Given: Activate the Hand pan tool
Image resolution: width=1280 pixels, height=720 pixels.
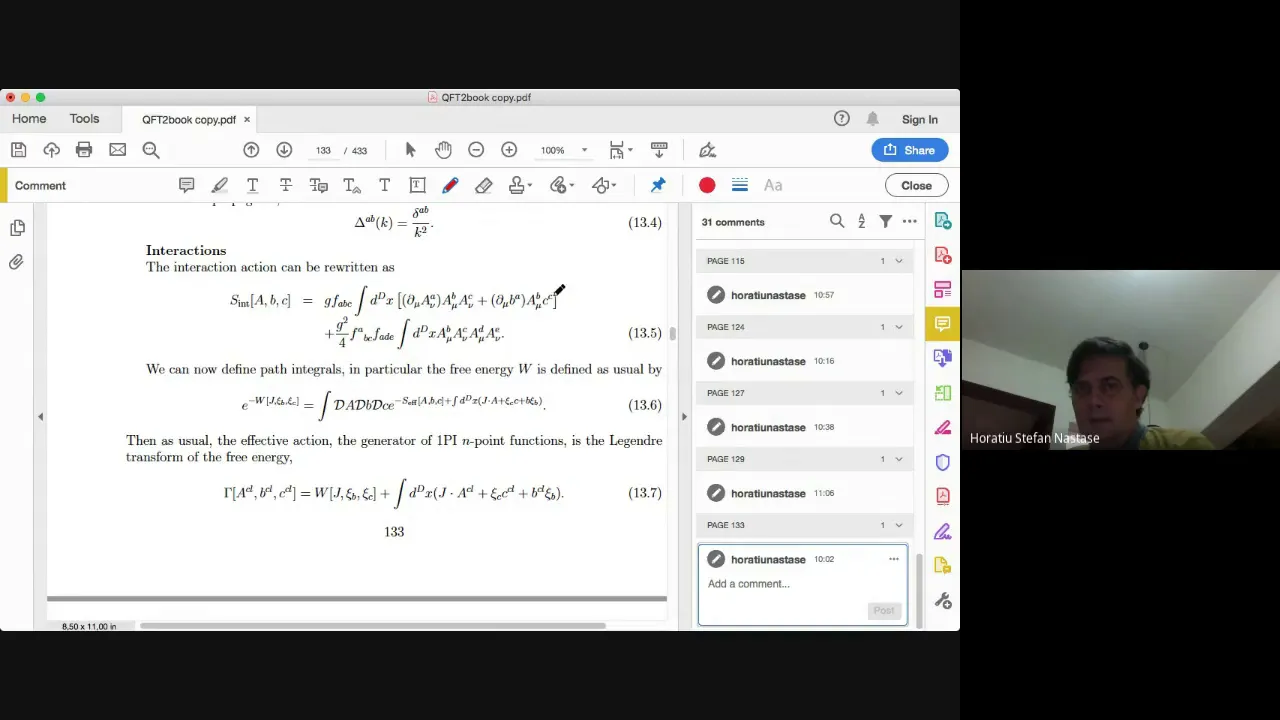Looking at the screenshot, I should coord(443,150).
